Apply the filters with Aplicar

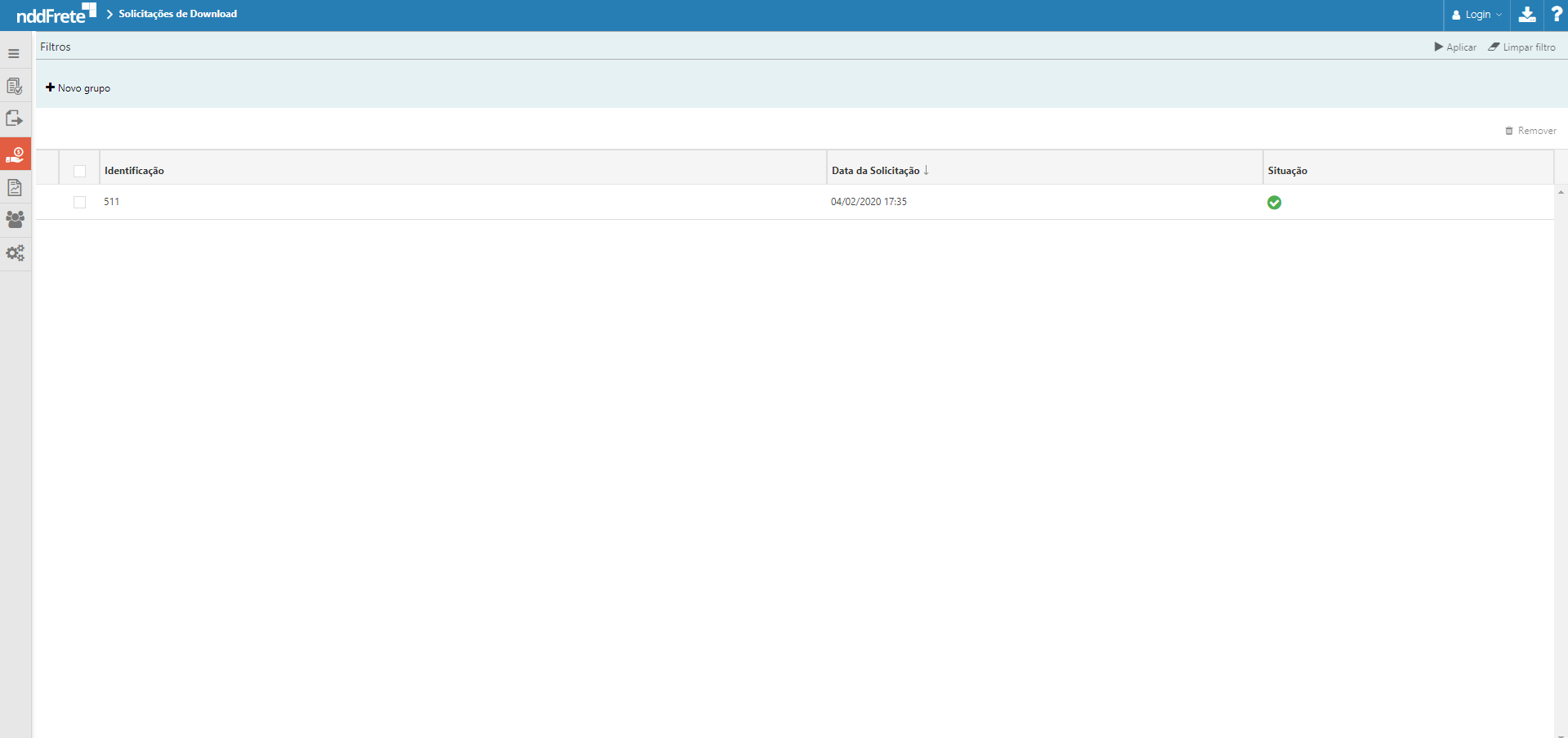coord(1455,47)
